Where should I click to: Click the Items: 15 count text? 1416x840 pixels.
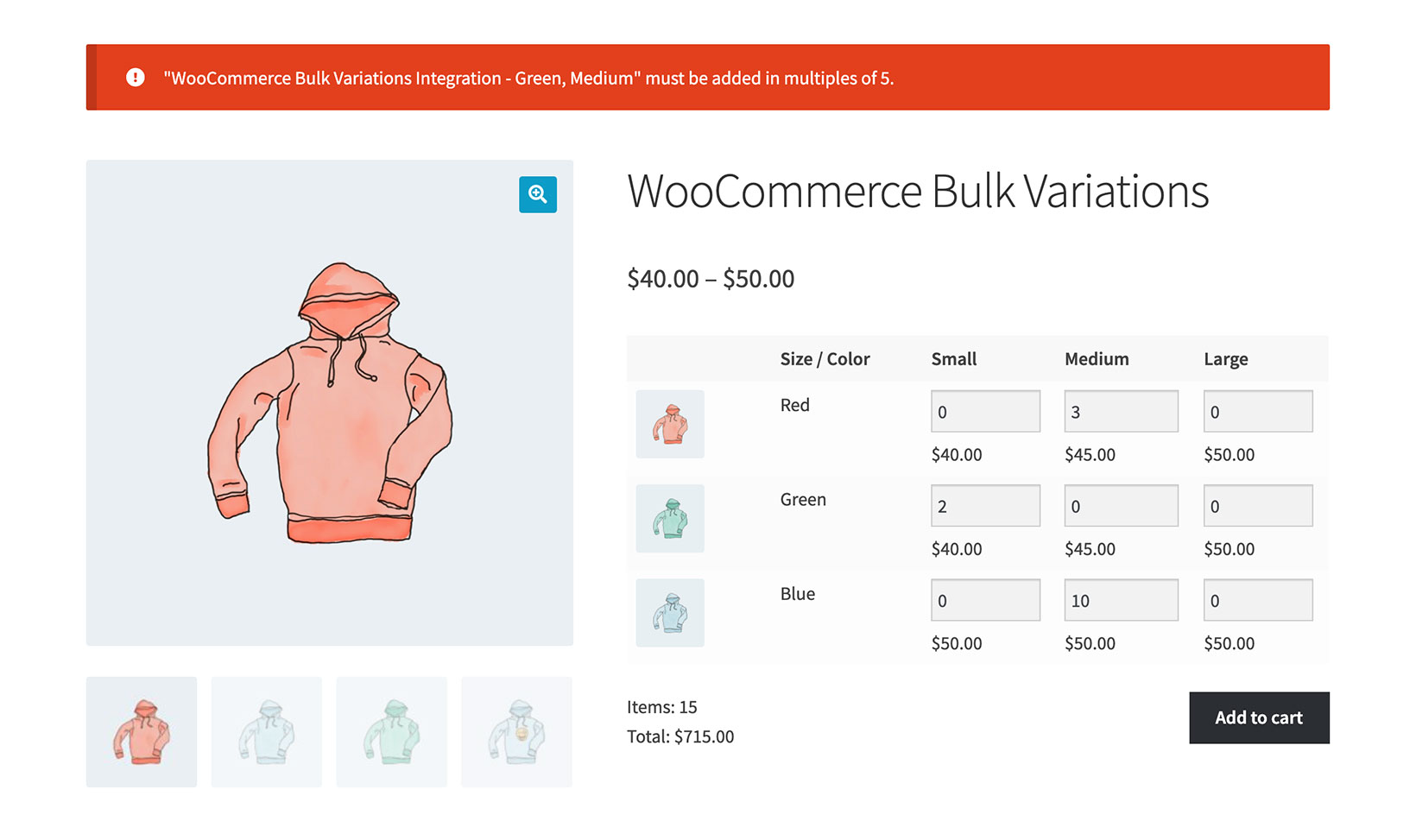(x=661, y=706)
